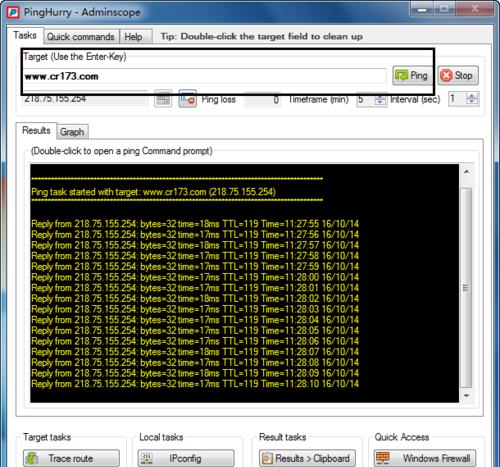
Task: Click the 'Ping task started with target' line
Action: 153,192
